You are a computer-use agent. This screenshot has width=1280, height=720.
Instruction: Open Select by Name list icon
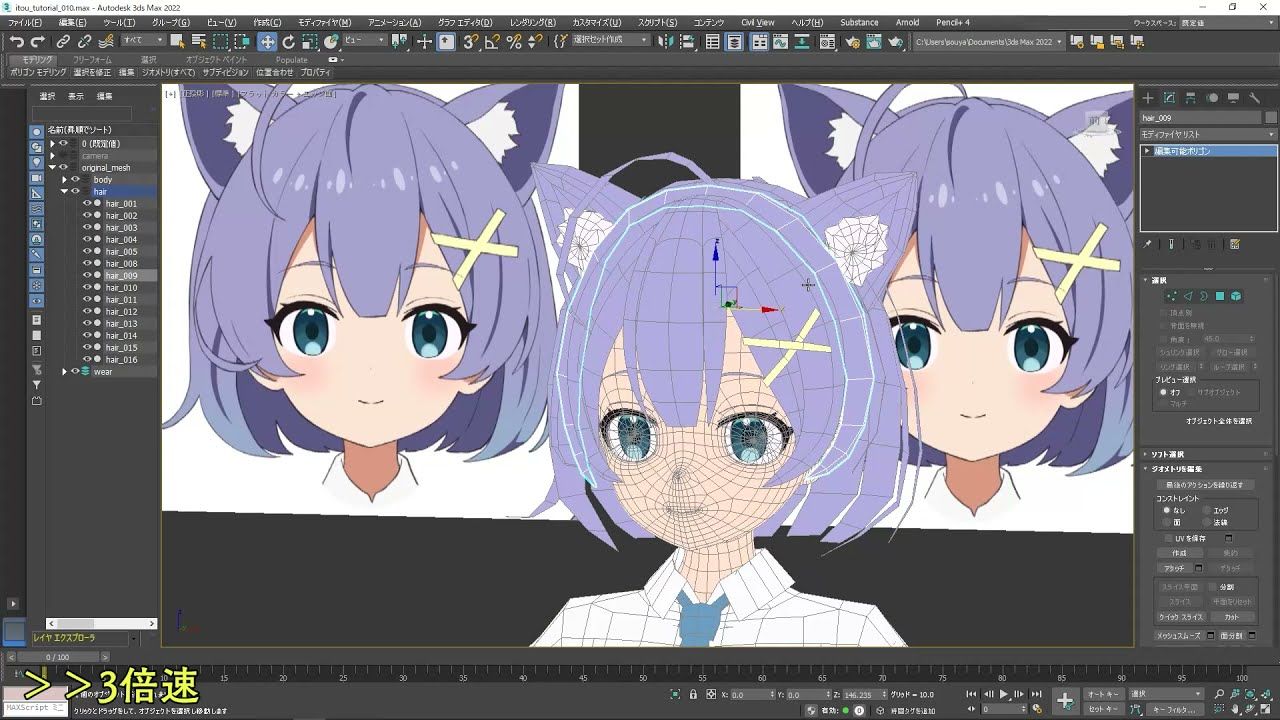(198, 42)
